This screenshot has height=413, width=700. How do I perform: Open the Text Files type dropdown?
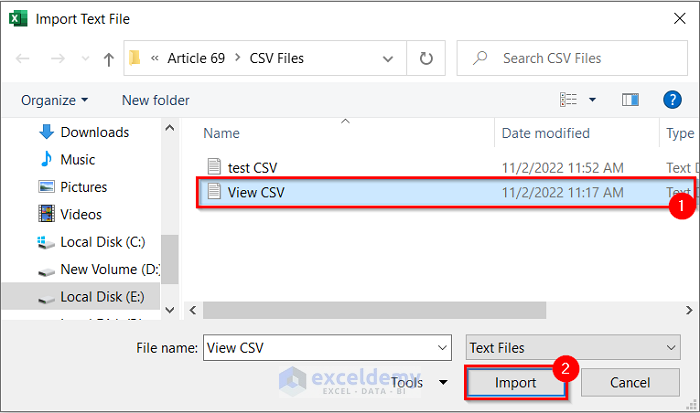point(573,348)
